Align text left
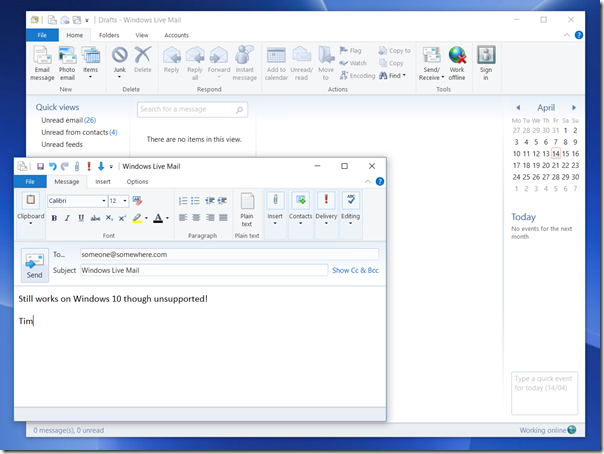The height and width of the screenshot is (454, 604). 183,218
